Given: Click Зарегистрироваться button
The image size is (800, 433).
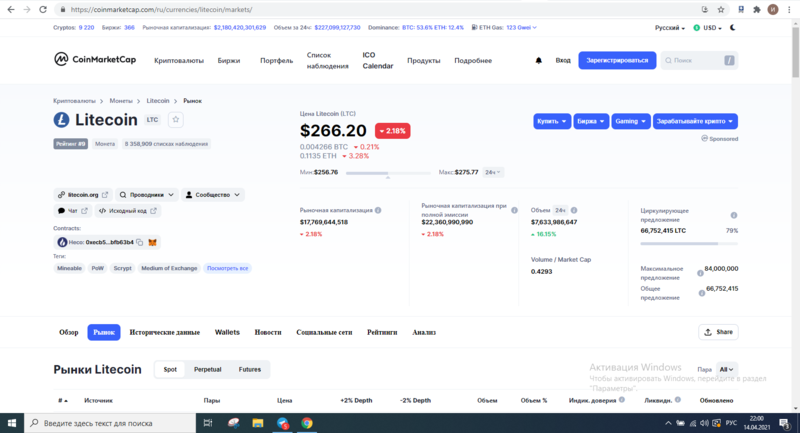Looking at the screenshot, I should (x=617, y=60).
